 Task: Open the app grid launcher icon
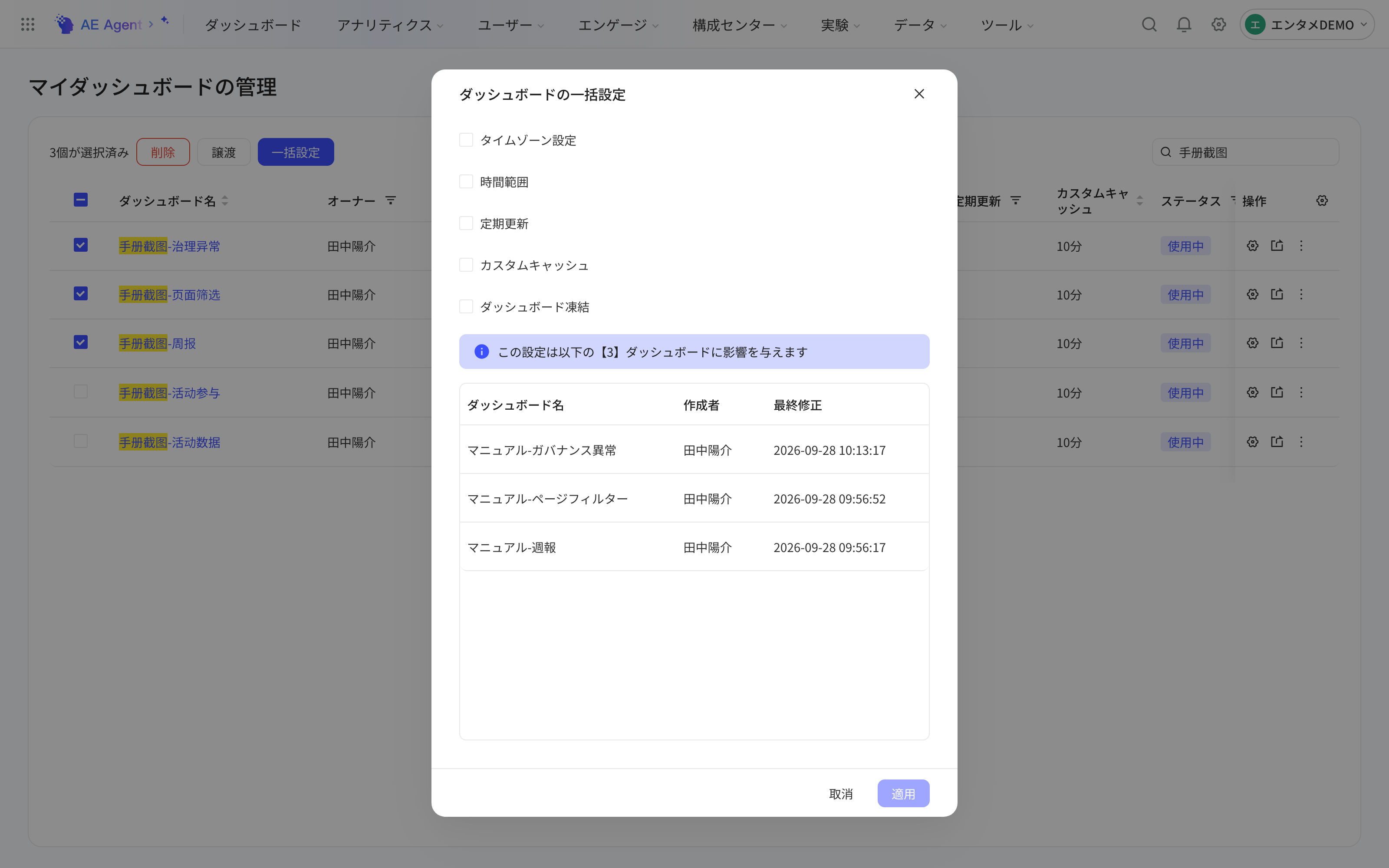pos(27,24)
